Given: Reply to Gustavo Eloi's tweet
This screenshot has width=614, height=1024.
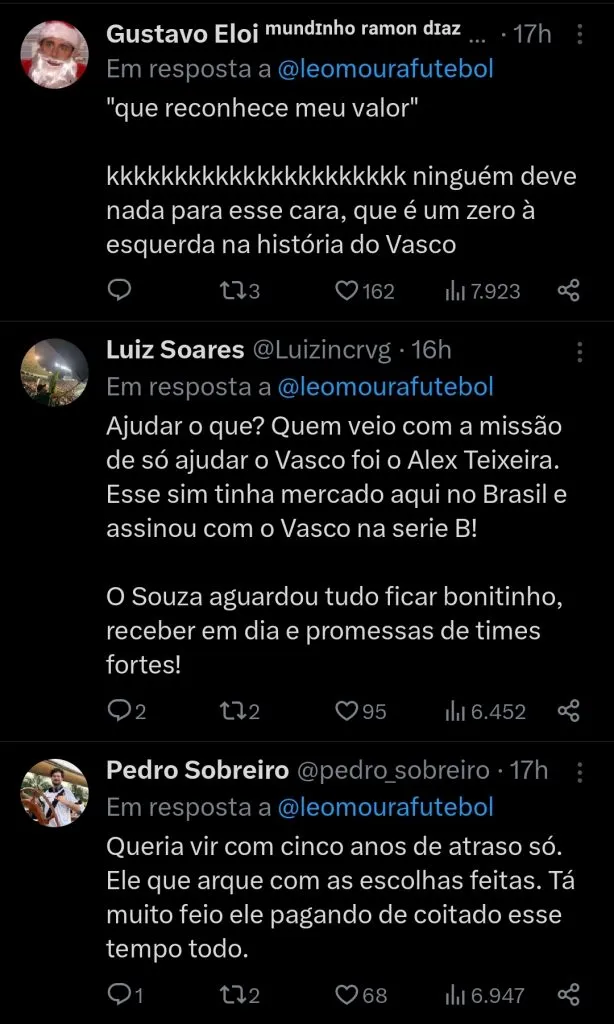Looking at the screenshot, I should [x=120, y=290].
